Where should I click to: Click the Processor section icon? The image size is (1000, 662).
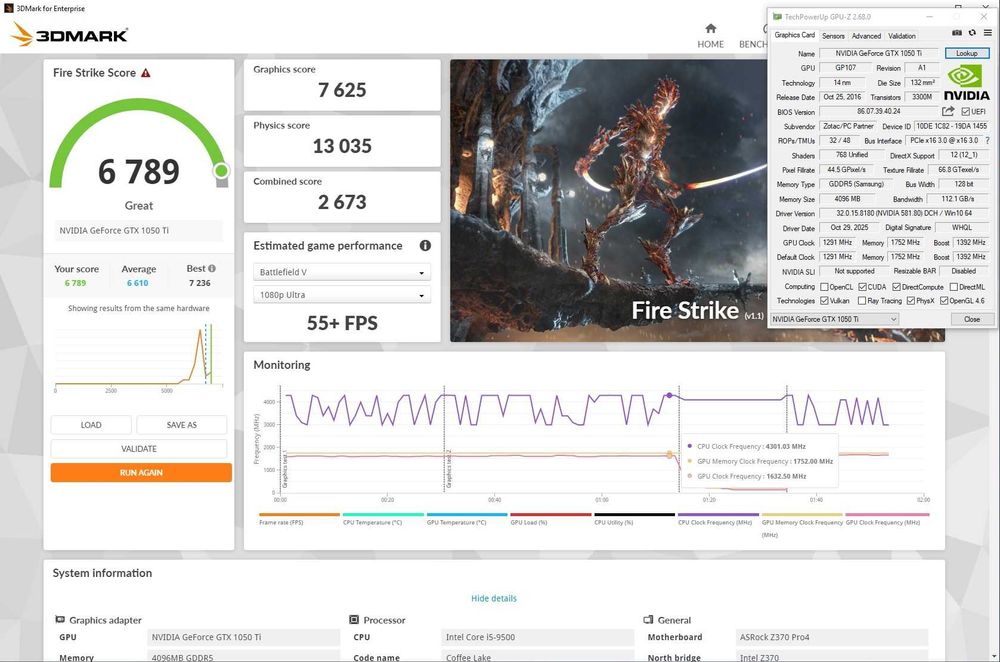354,619
